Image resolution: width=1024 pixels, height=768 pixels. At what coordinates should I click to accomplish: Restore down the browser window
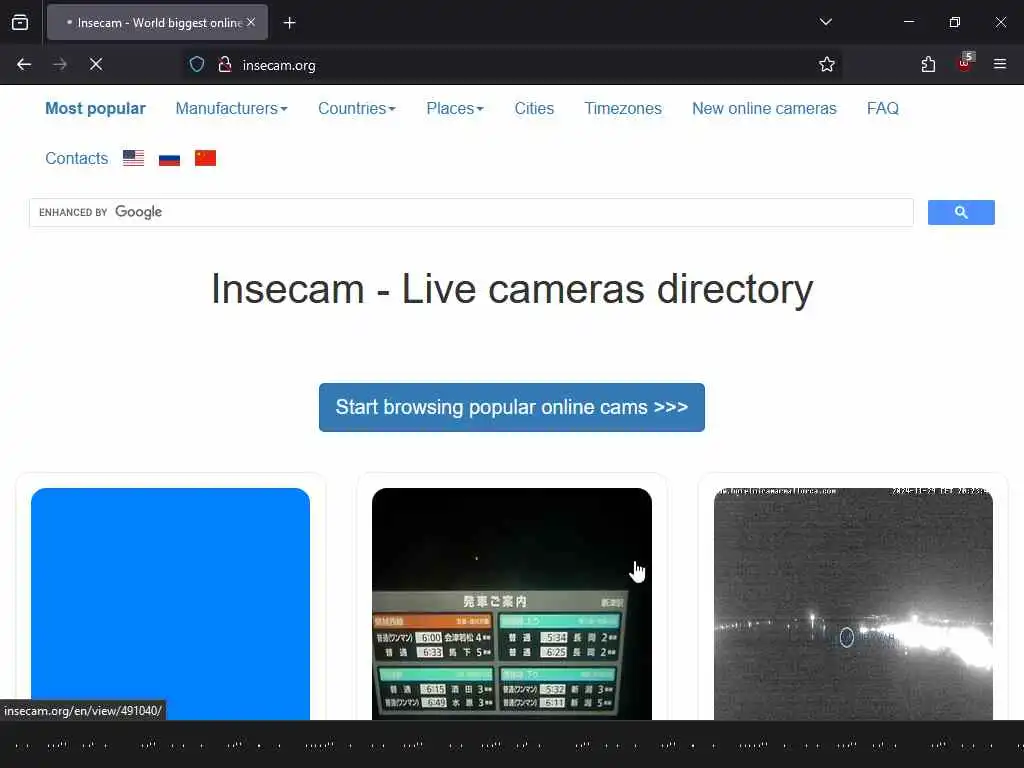point(955,22)
